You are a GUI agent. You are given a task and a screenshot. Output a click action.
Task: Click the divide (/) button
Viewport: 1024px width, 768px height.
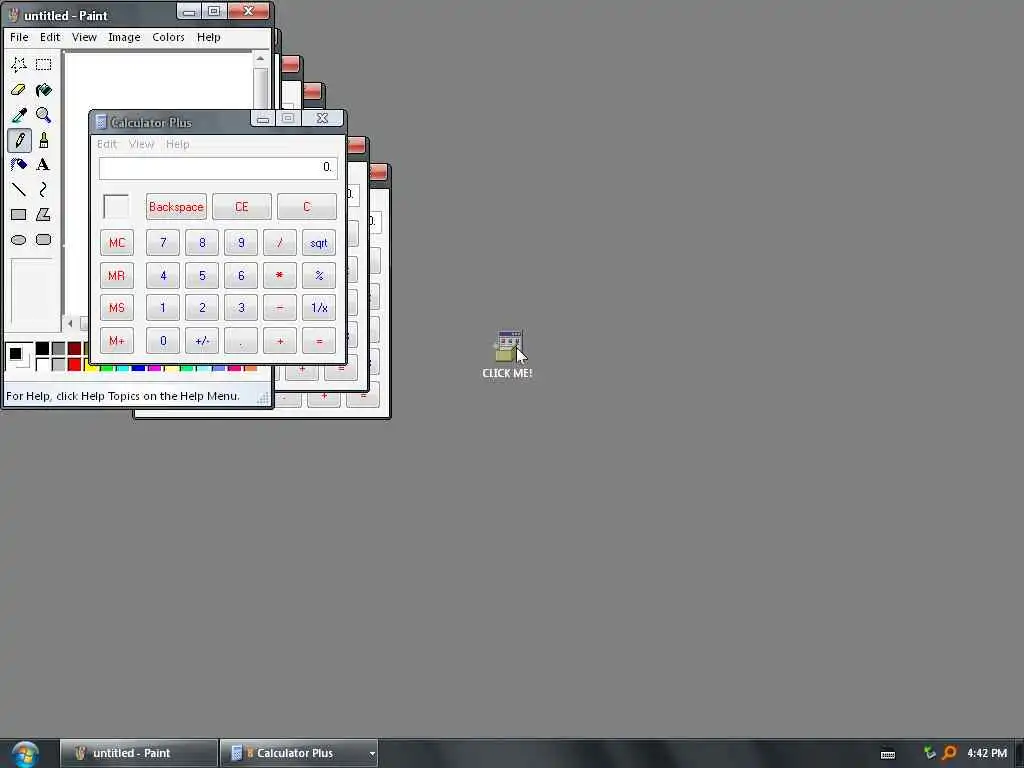(280, 243)
